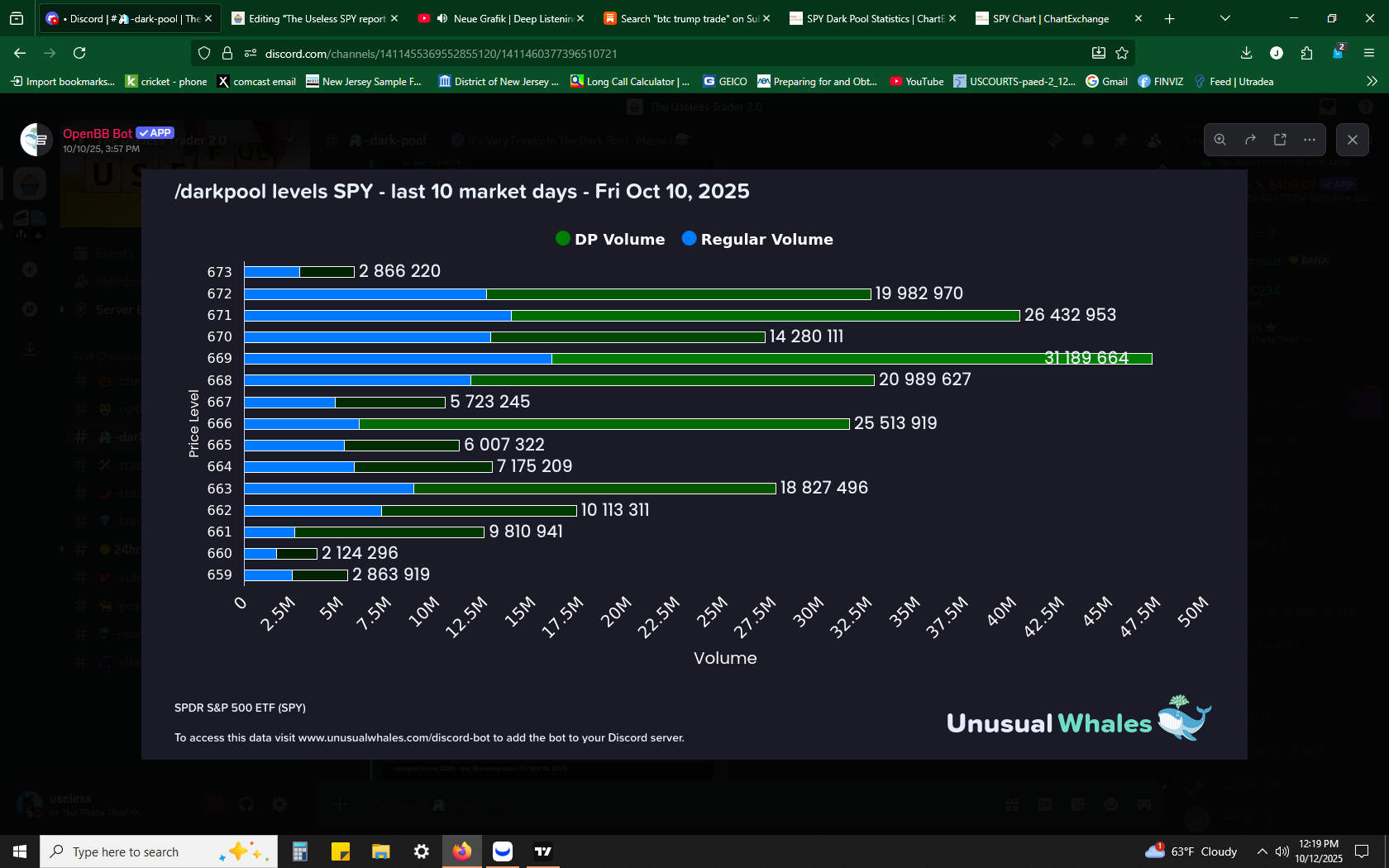Open the more options ellipsis in image viewer
The image size is (1389, 868).
pyautogui.click(x=1310, y=140)
